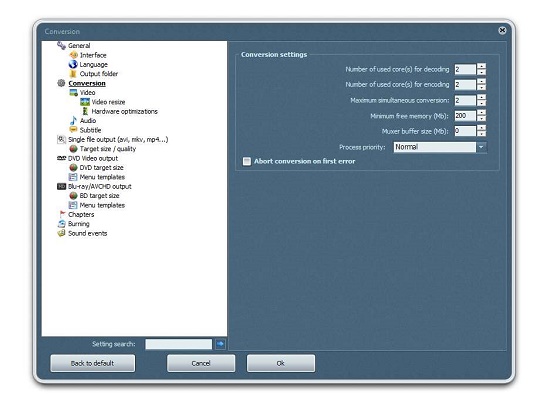This screenshot has height=416, width=550.
Task: Click the DVD target size icon
Action: click(73, 167)
